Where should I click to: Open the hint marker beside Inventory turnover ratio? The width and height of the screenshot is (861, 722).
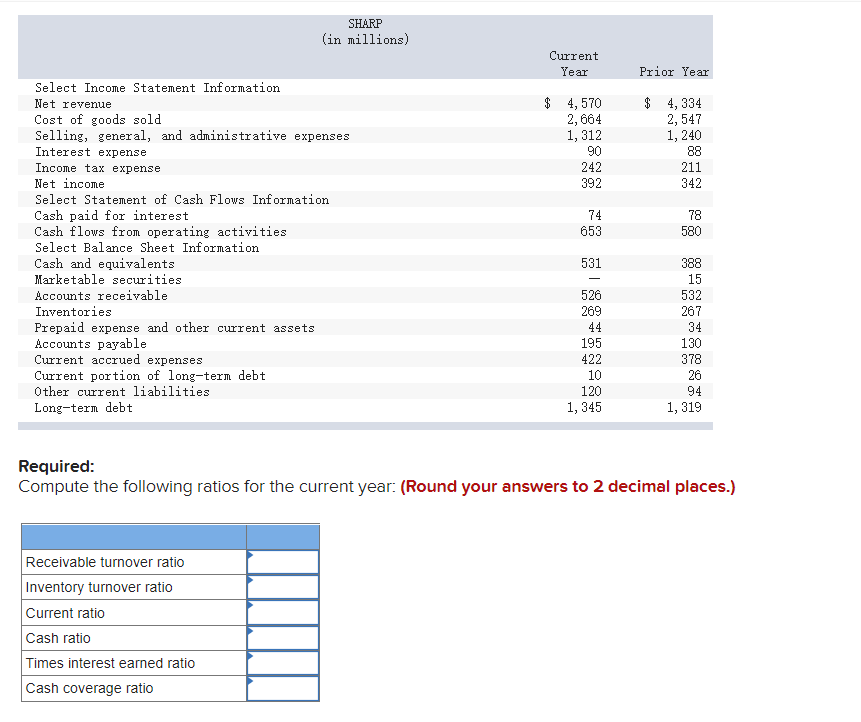[x=250, y=581]
